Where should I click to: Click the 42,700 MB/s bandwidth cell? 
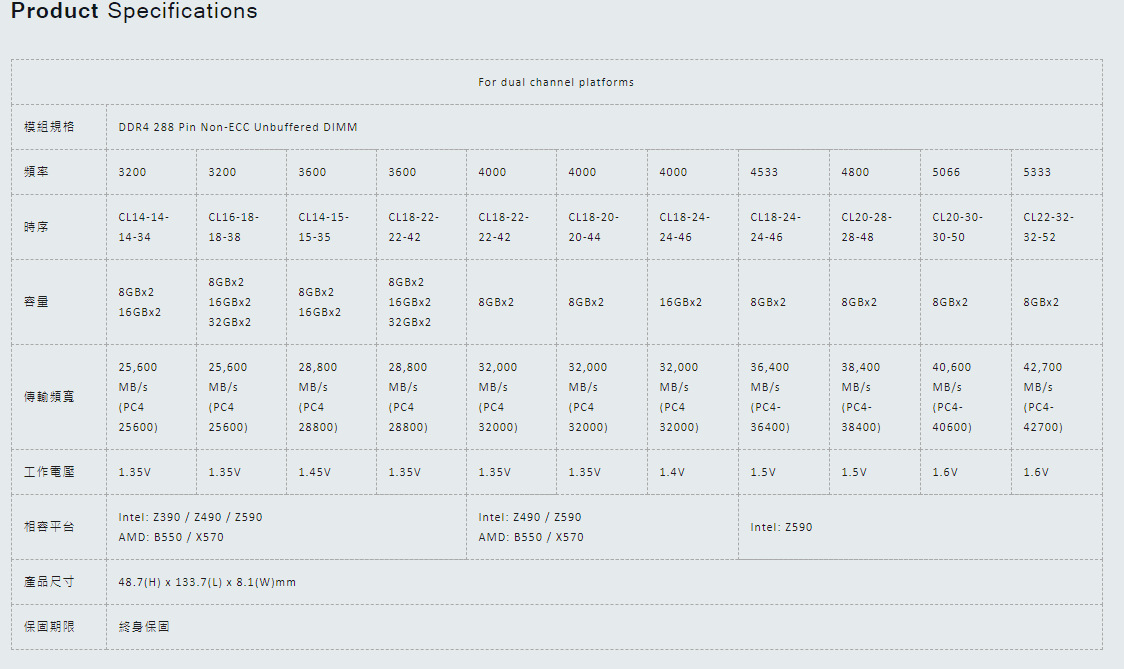click(1043, 397)
